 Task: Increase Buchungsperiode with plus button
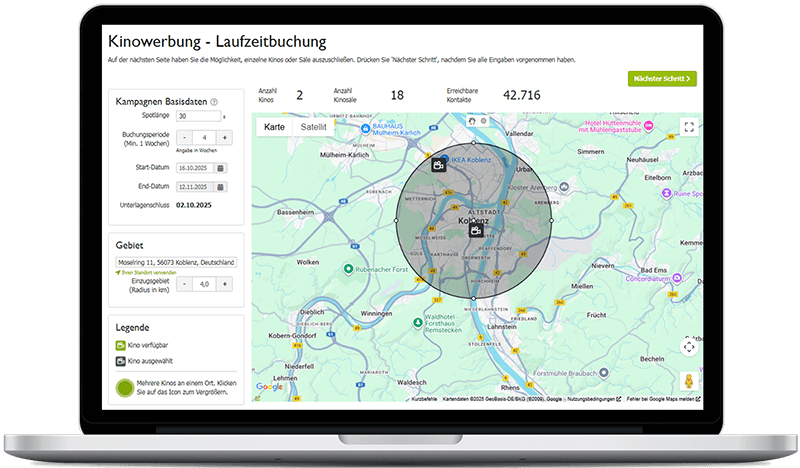tap(224, 138)
